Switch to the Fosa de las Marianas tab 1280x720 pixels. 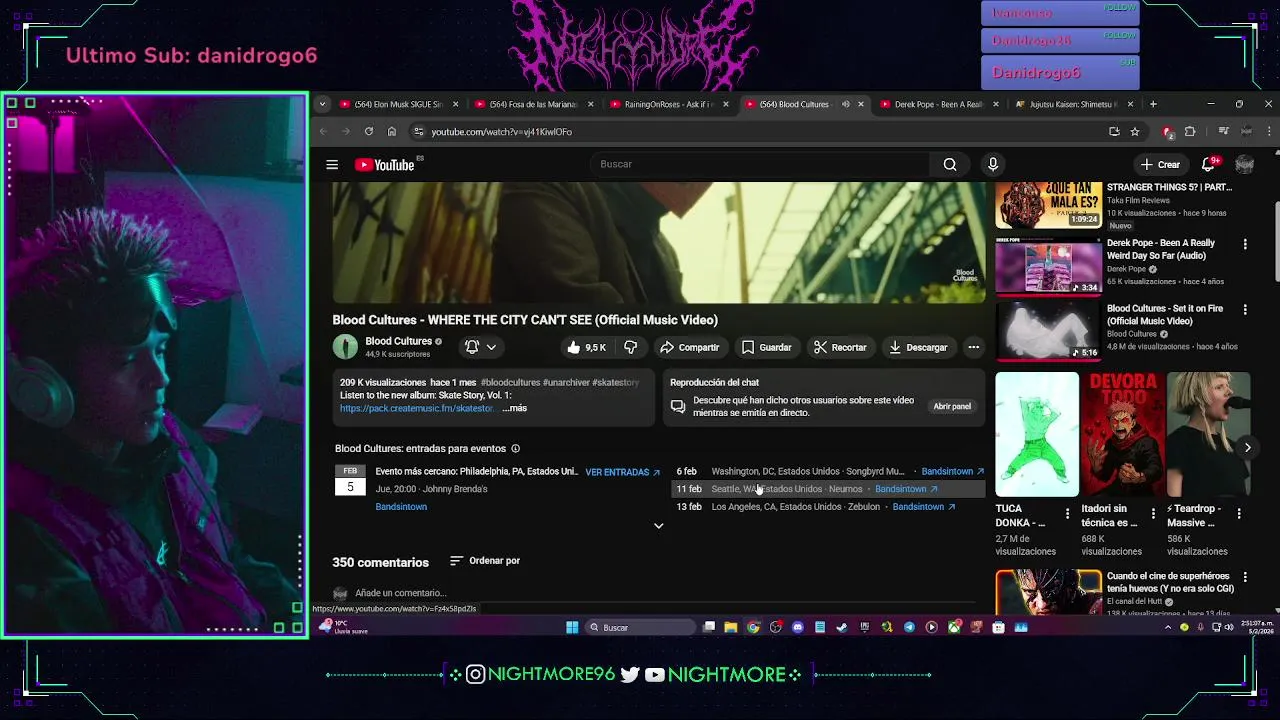pyautogui.click(x=532, y=104)
